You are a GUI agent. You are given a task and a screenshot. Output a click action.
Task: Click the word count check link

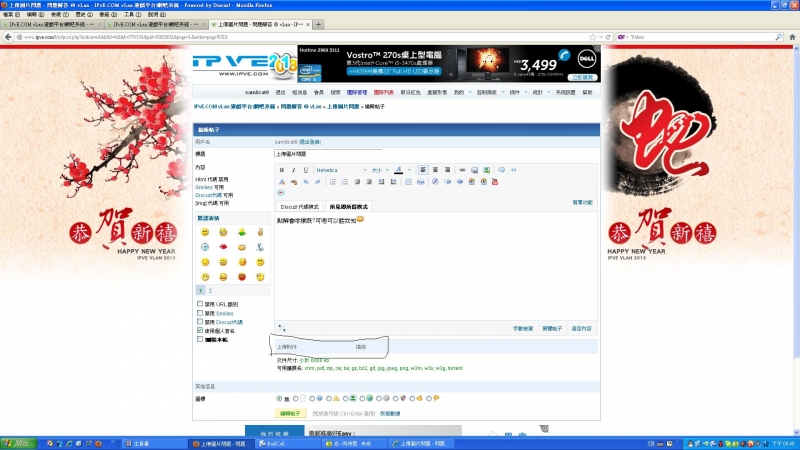523,329
